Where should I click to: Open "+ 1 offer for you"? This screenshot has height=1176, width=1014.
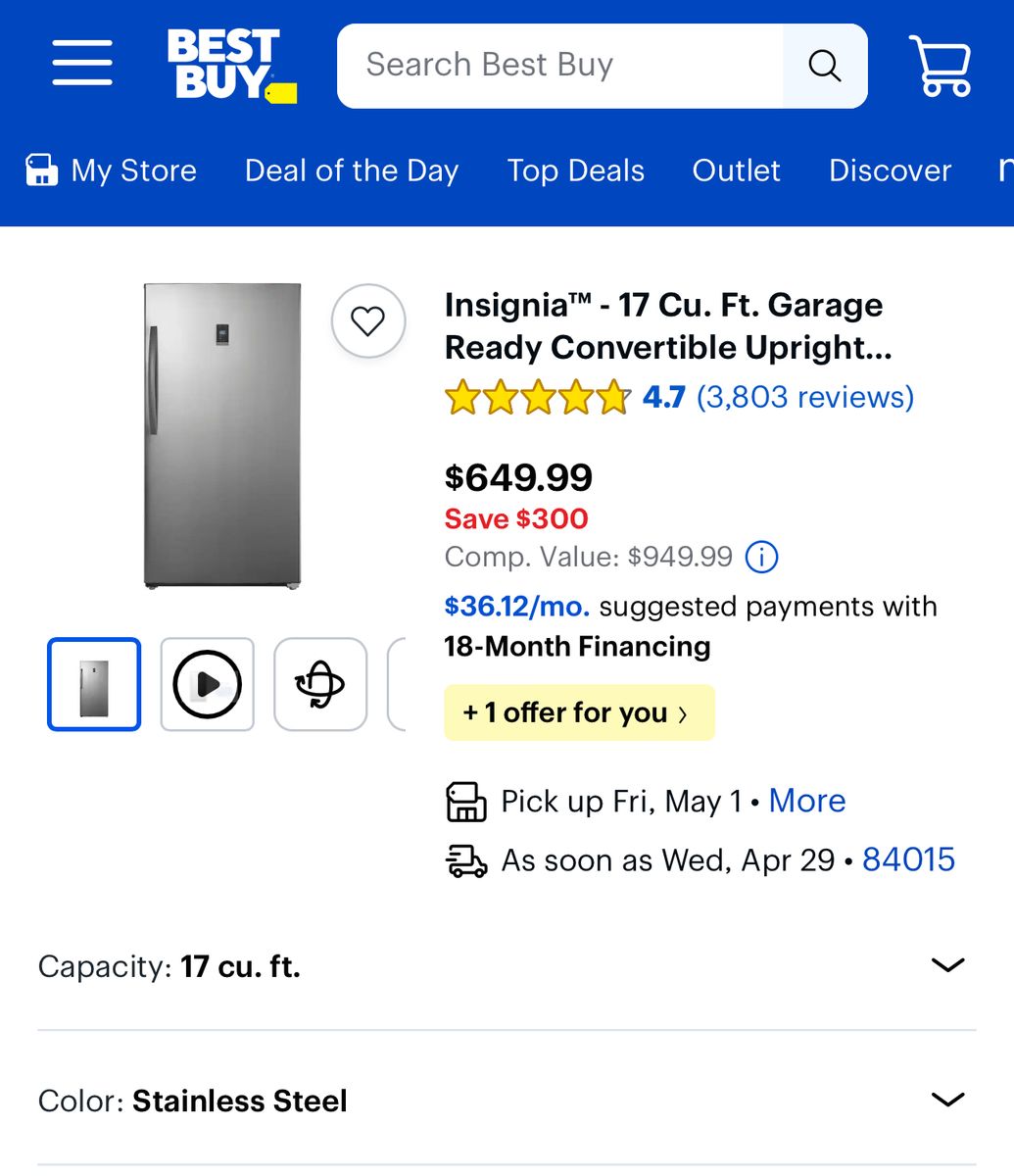(x=578, y=712)
